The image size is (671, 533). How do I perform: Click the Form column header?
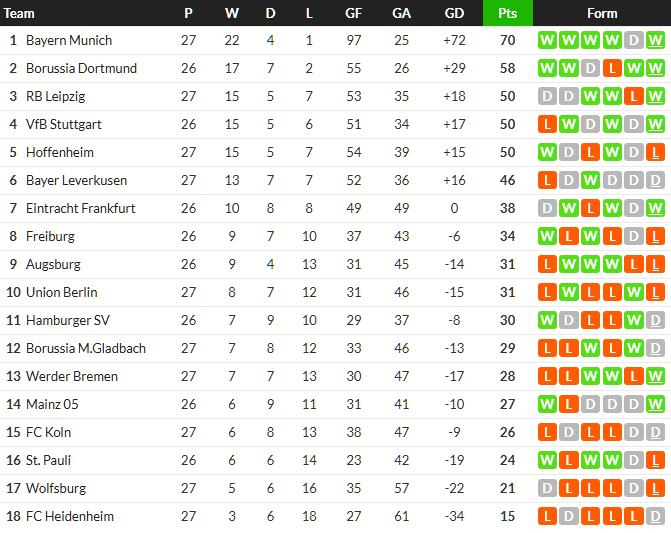(602, 13)
